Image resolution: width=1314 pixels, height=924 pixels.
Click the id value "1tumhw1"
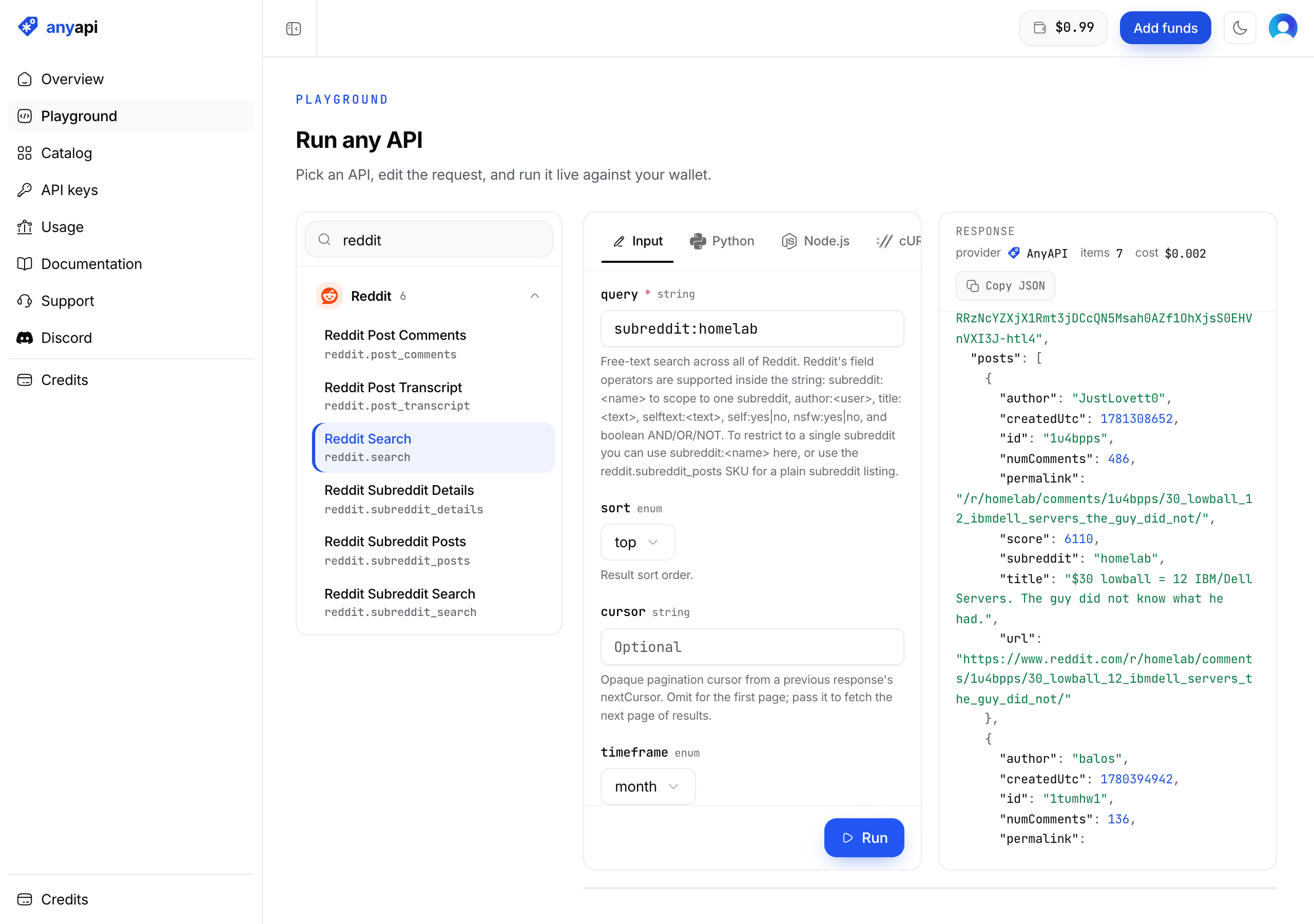coord(1074,799)
